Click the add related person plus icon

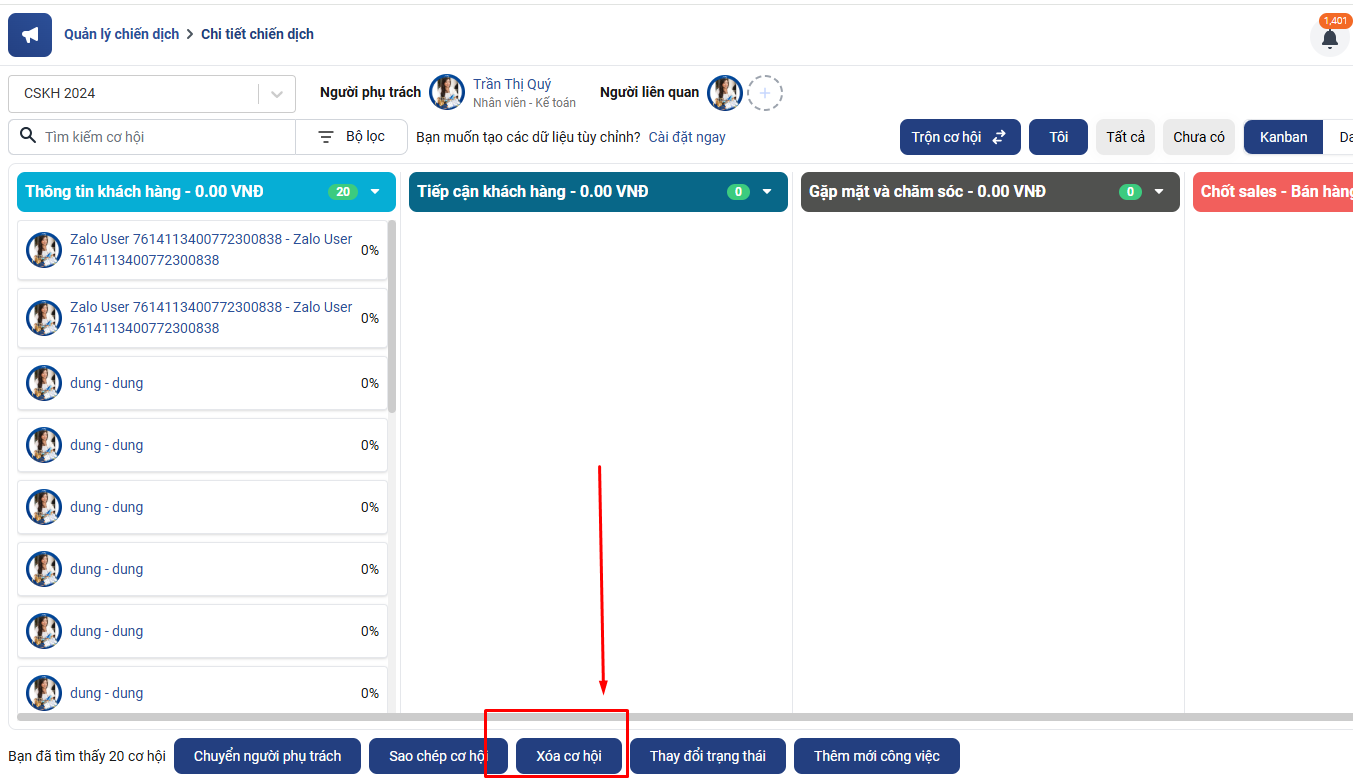[x=765, y=93]
